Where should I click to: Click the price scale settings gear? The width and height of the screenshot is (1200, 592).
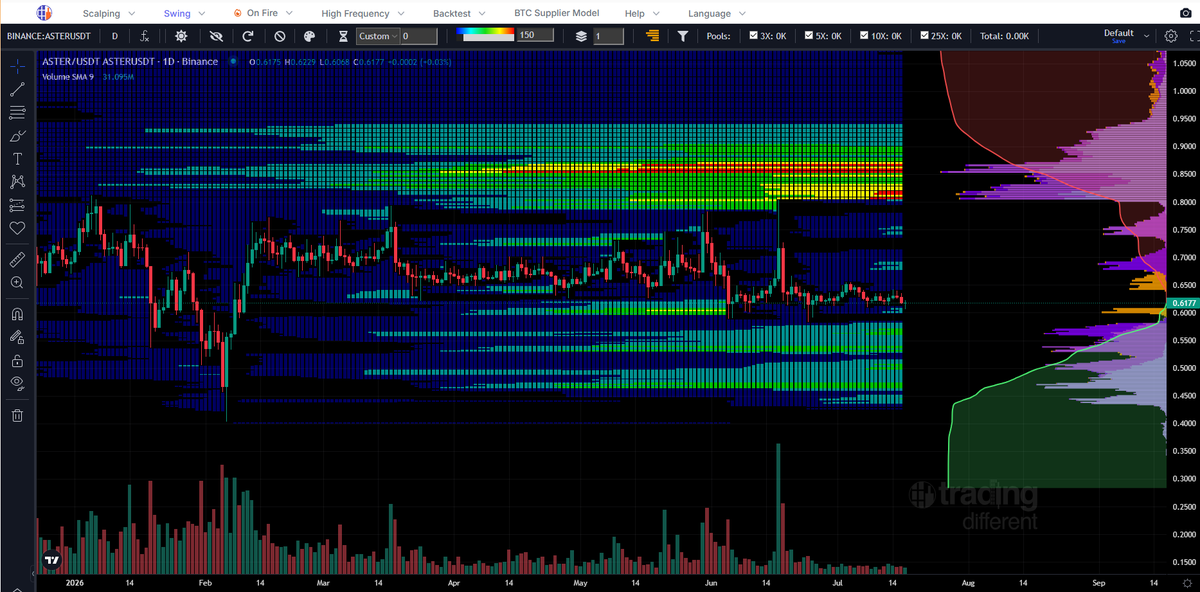tap(1185, 582)
